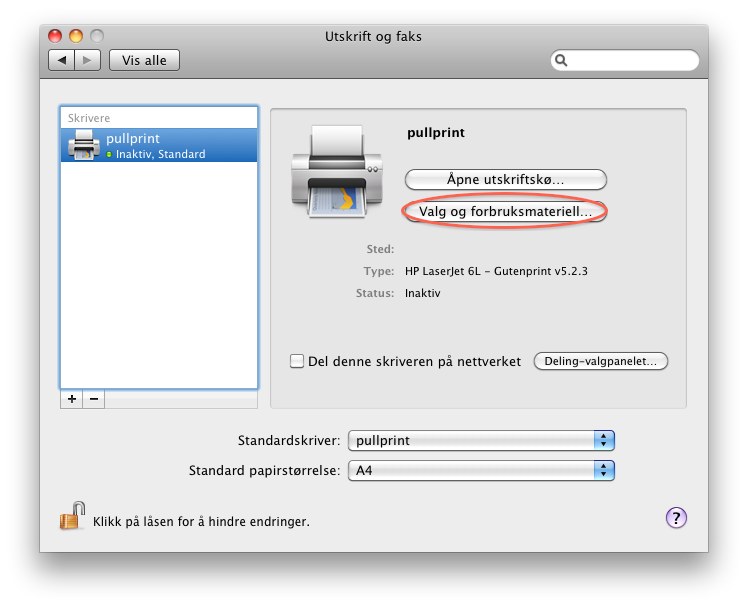The image size is (748, 607).
Task: Click the padlock to prevent changes
Action: coord(72,517)
